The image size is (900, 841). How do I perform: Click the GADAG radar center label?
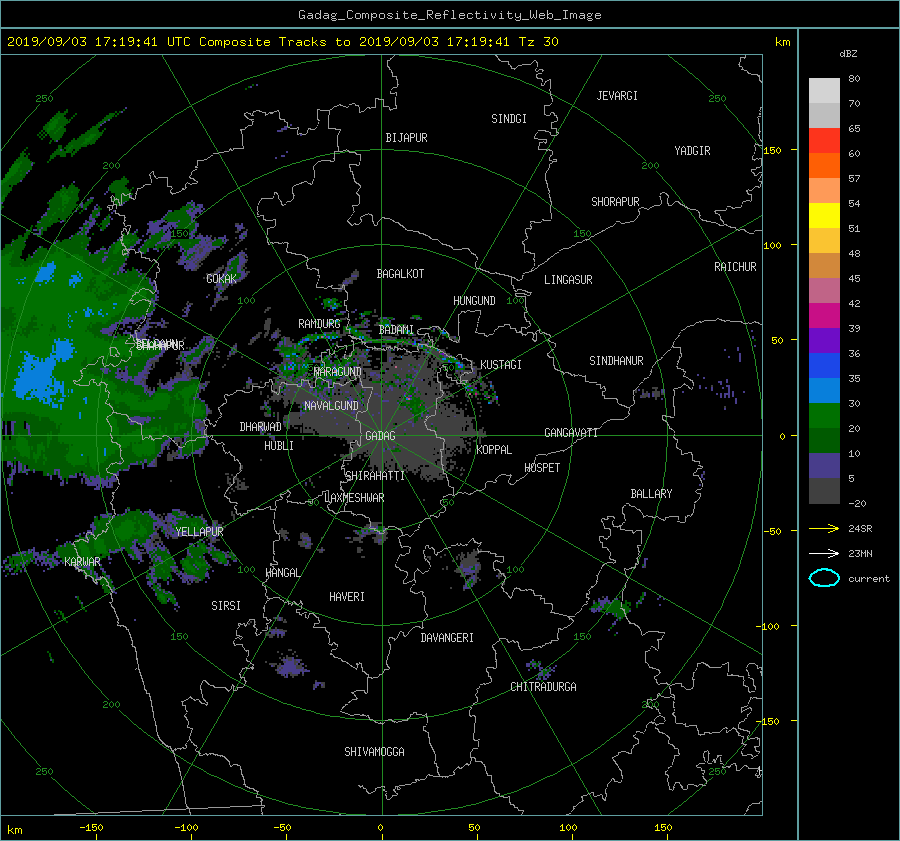click(380, 436)
